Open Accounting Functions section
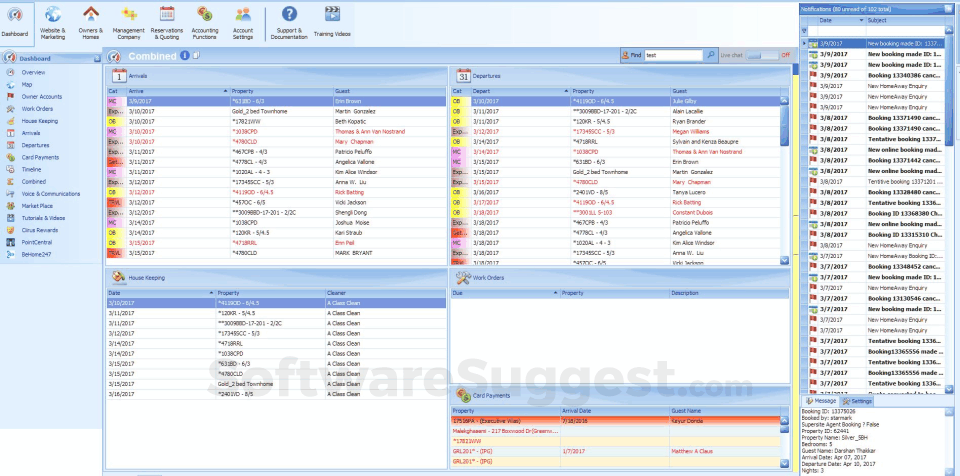960x476 pixels. [204, 22]
